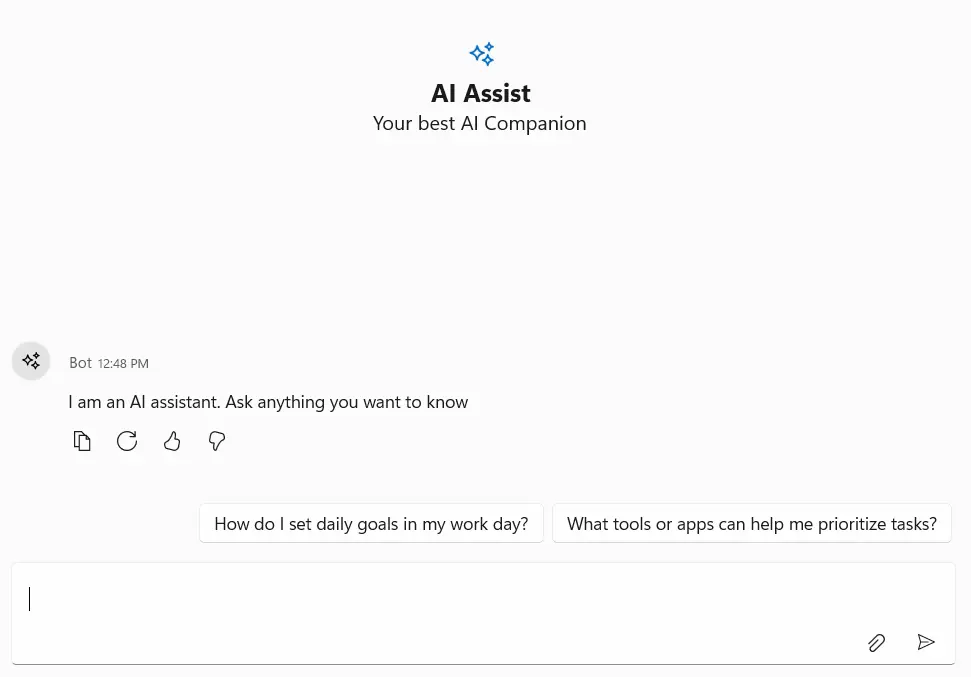Mark the response with a thumbs down

pos(217,441)
